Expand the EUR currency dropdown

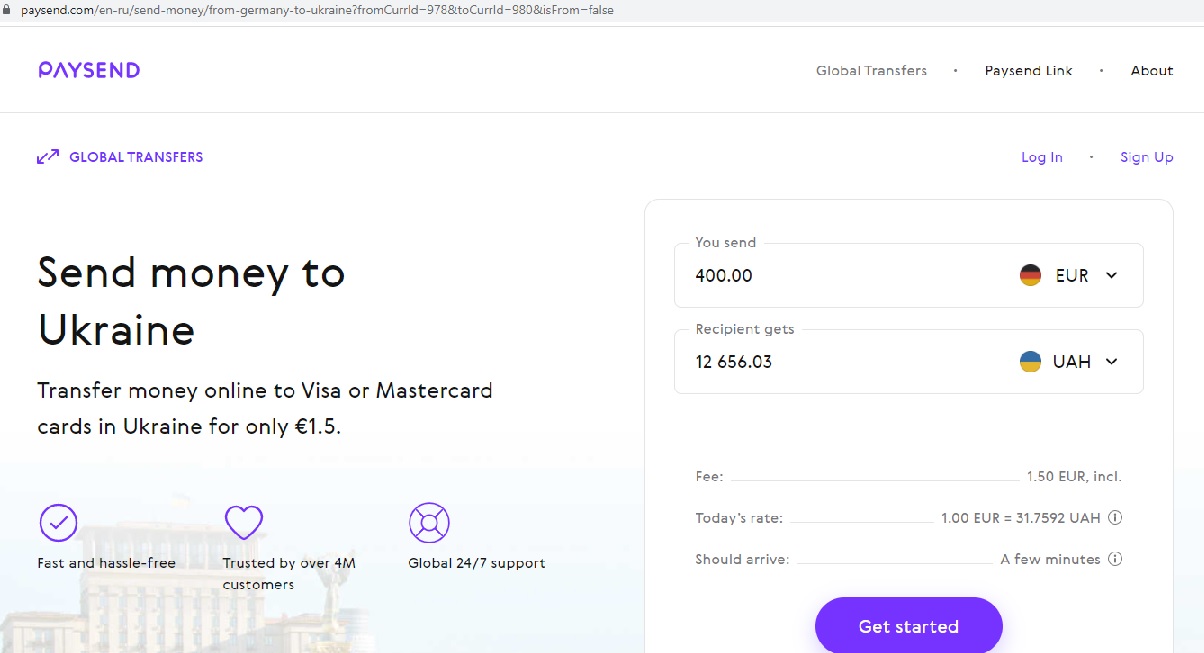point(1111,276)
